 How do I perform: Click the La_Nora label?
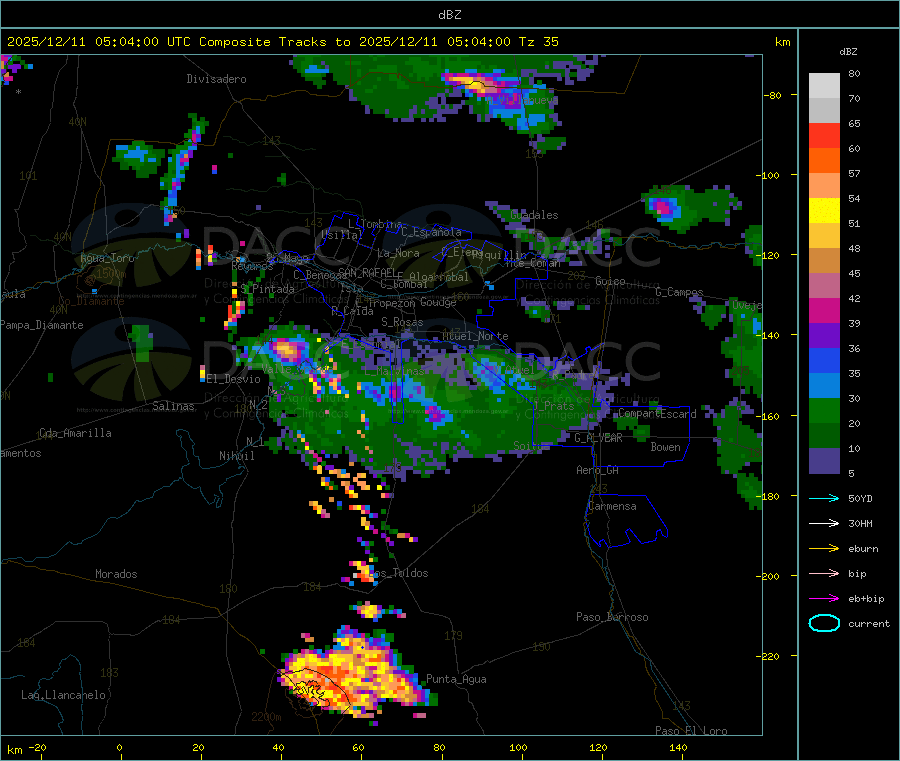click(x=398, y=253)
